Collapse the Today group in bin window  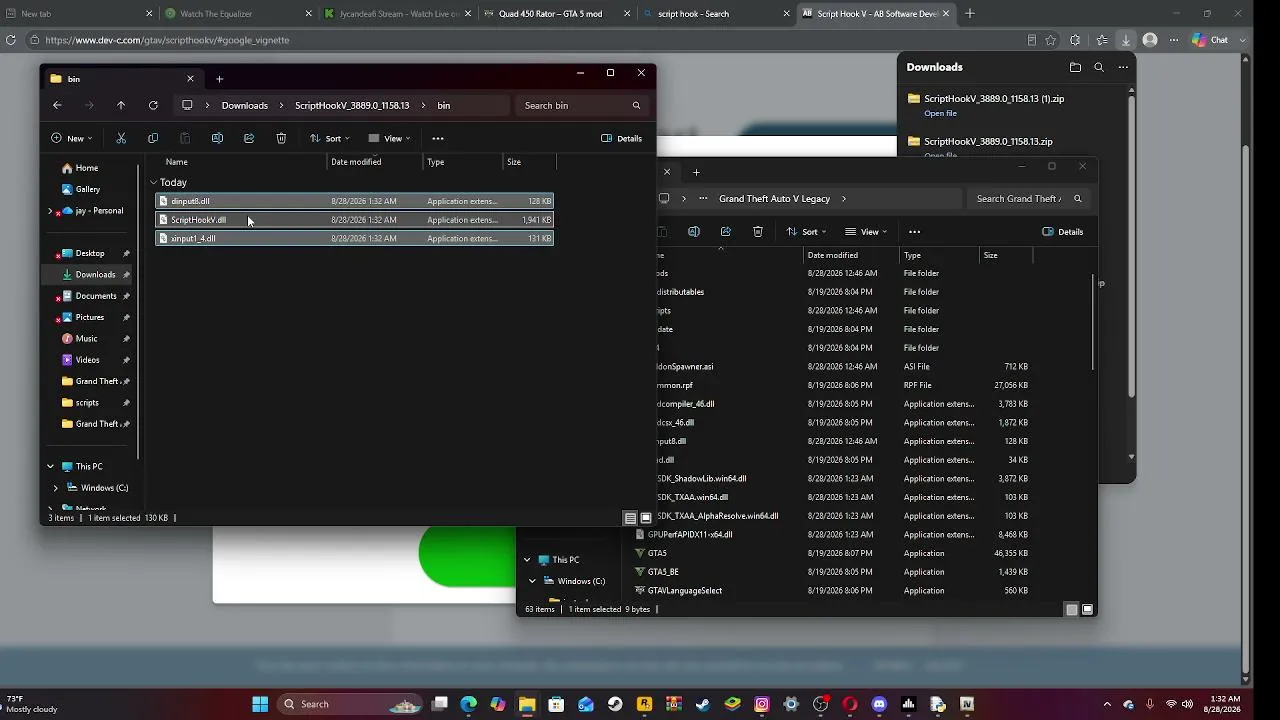click(153, 182)
